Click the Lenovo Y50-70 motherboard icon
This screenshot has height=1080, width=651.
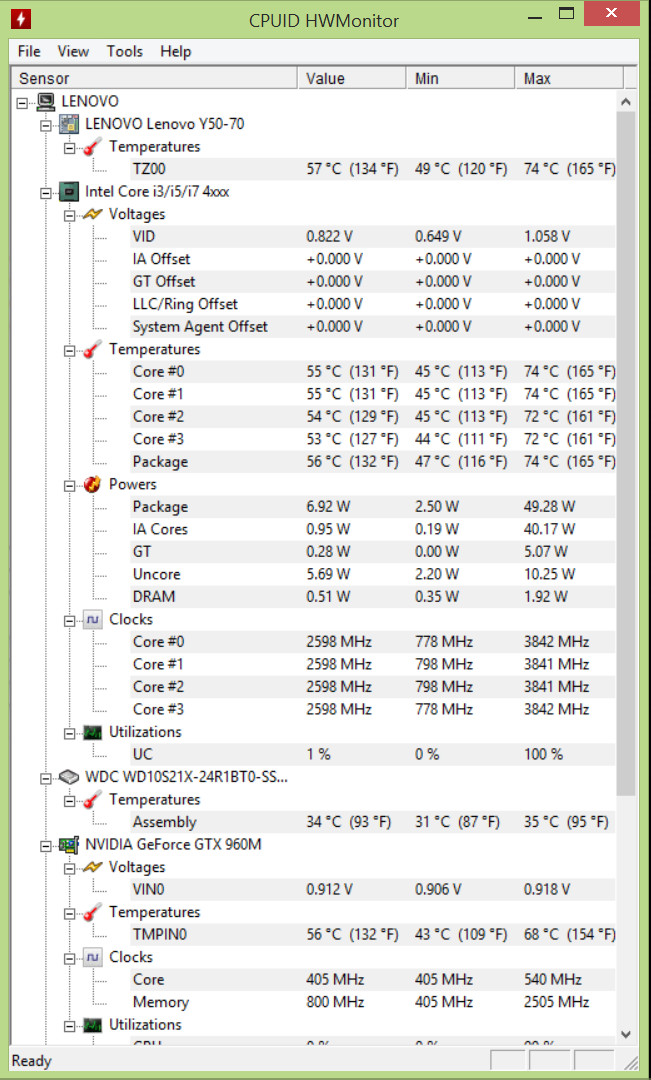[x=68, y=124]
